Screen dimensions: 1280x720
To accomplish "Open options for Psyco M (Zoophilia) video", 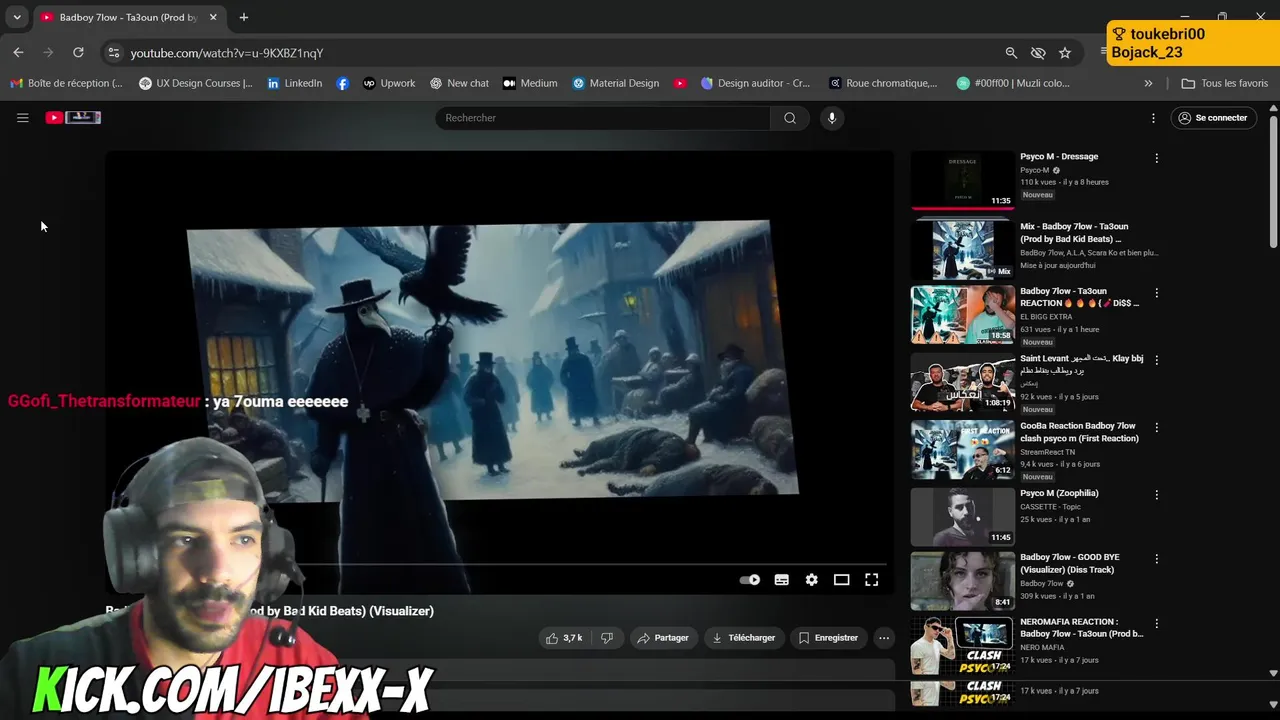I will 1157,495.
